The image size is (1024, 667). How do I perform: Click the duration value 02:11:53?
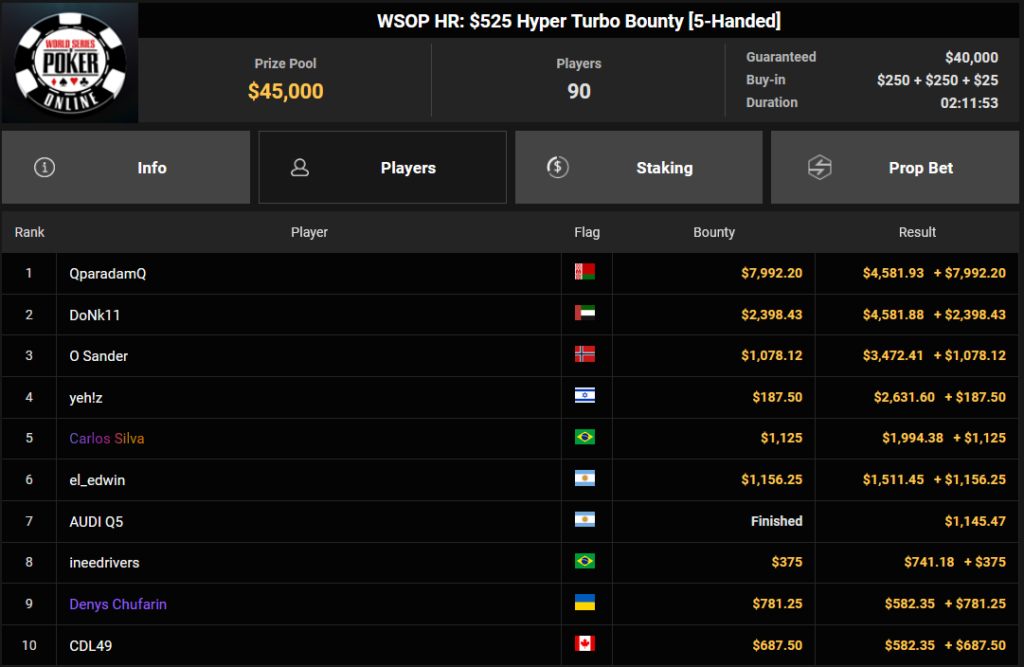click(969, 103)
